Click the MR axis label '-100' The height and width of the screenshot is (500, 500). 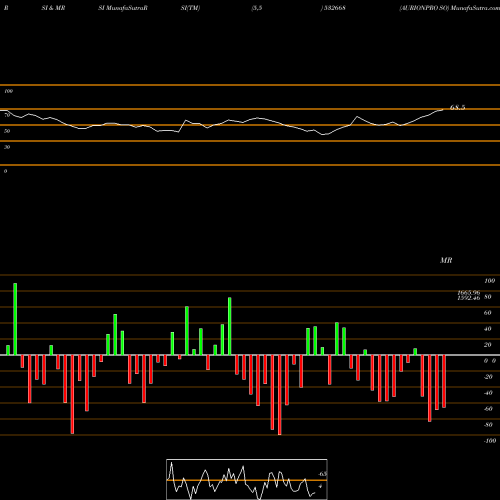coord(490,441)
